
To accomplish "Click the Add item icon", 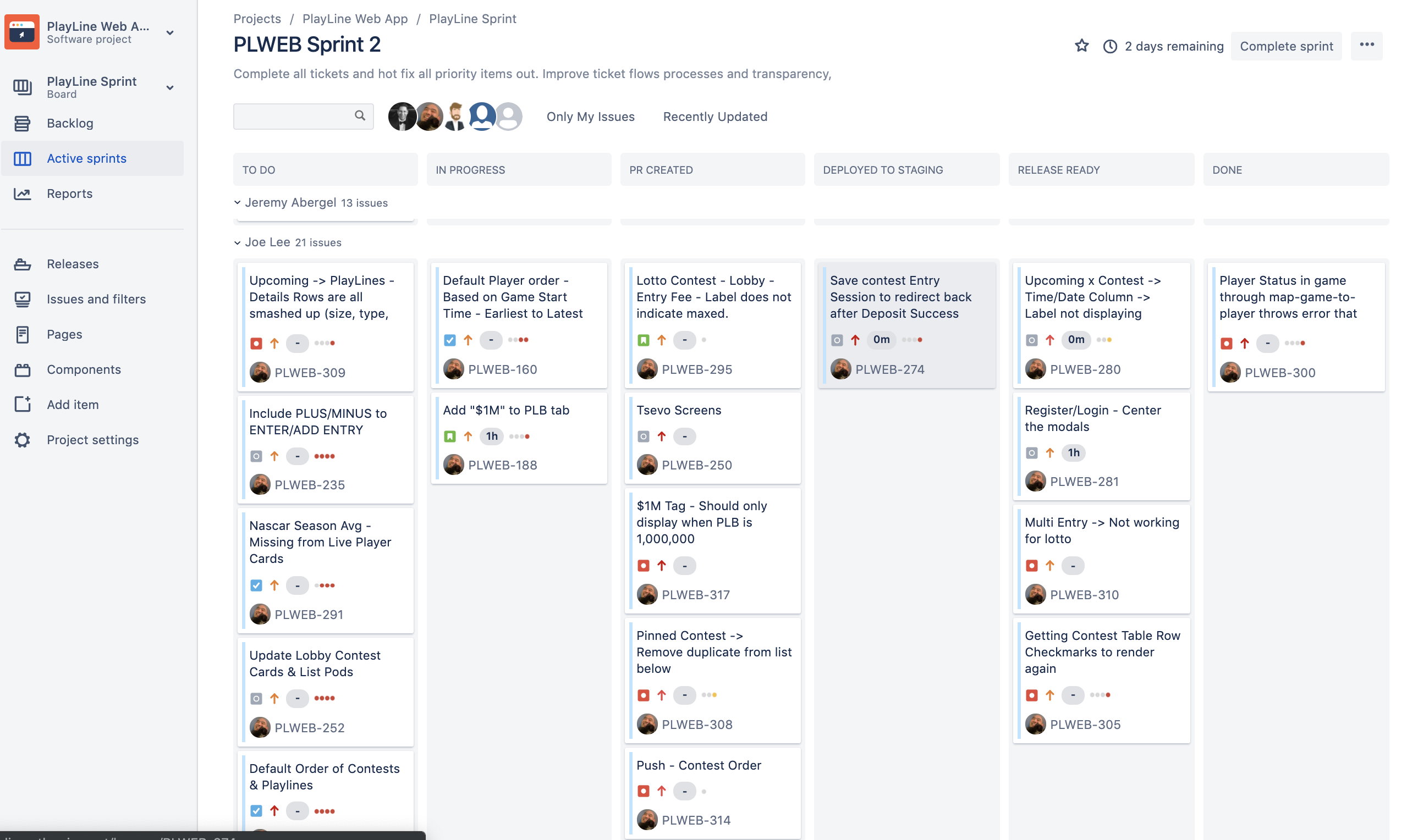I will click(x=22, y=404).
